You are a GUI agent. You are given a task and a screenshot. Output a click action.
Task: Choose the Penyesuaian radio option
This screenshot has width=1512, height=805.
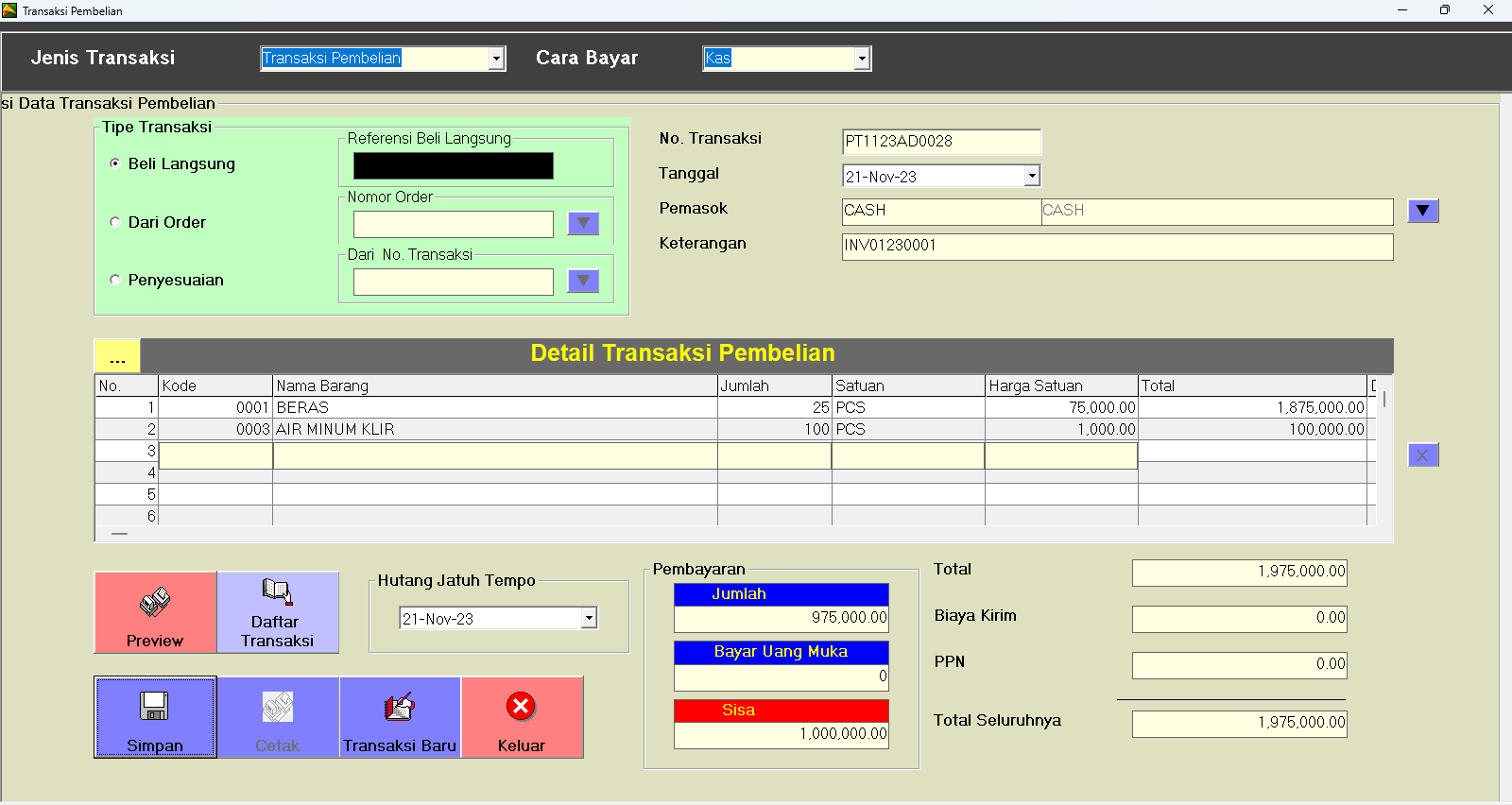(115, 280)
